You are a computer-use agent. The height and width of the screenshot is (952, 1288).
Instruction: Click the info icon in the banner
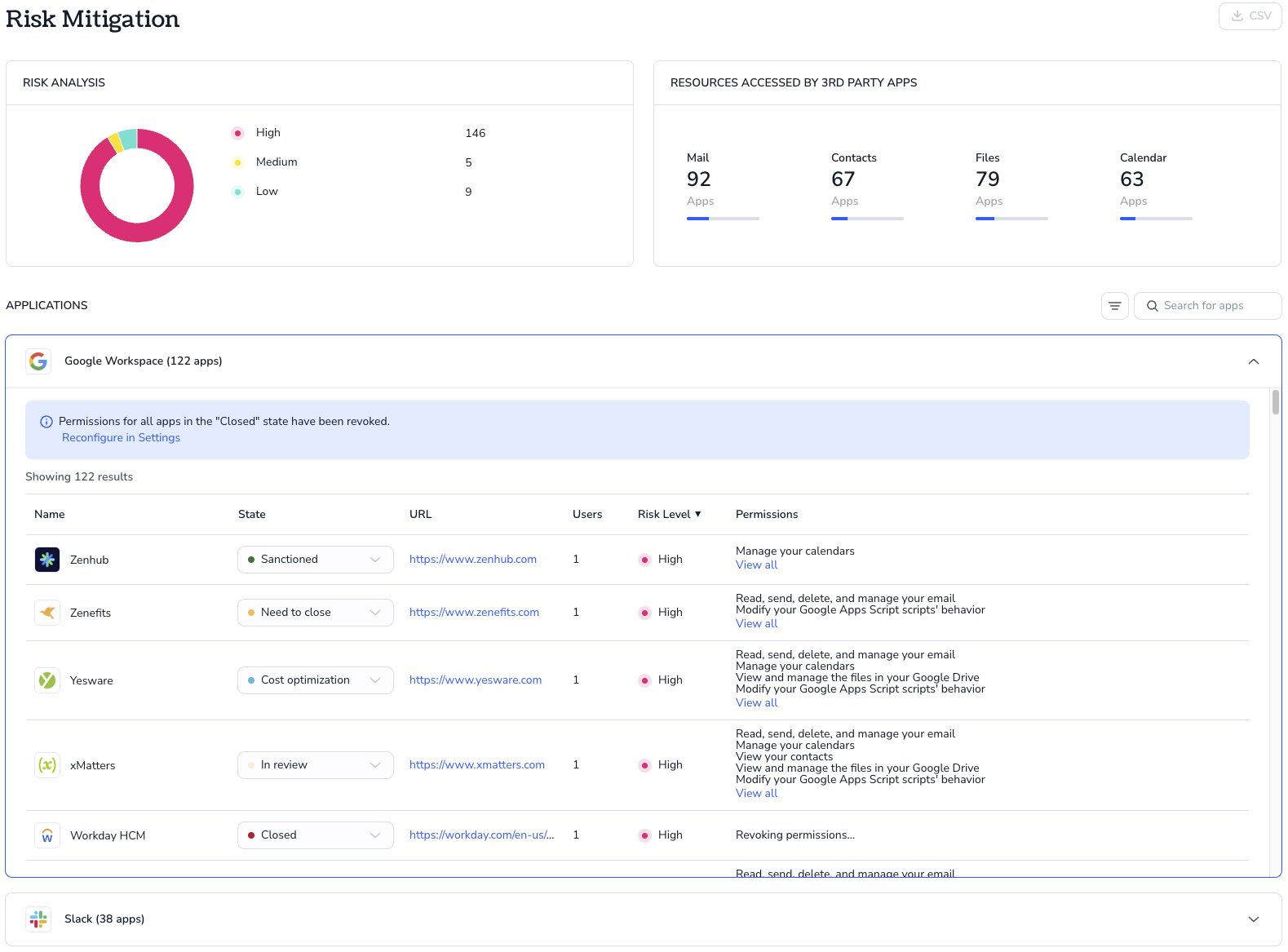46,422
